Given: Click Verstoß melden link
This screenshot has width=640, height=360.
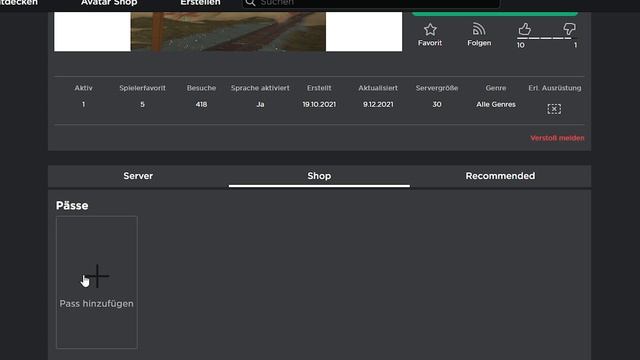Looking at the screenshot, I should (x=557, y=138).
